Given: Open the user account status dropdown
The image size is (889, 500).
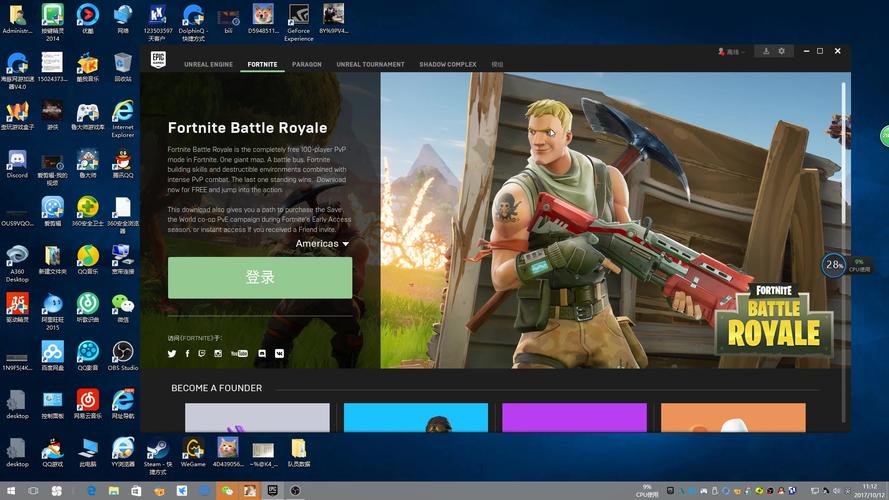Looking at the screenshot, I should click(x=731, y=52).
